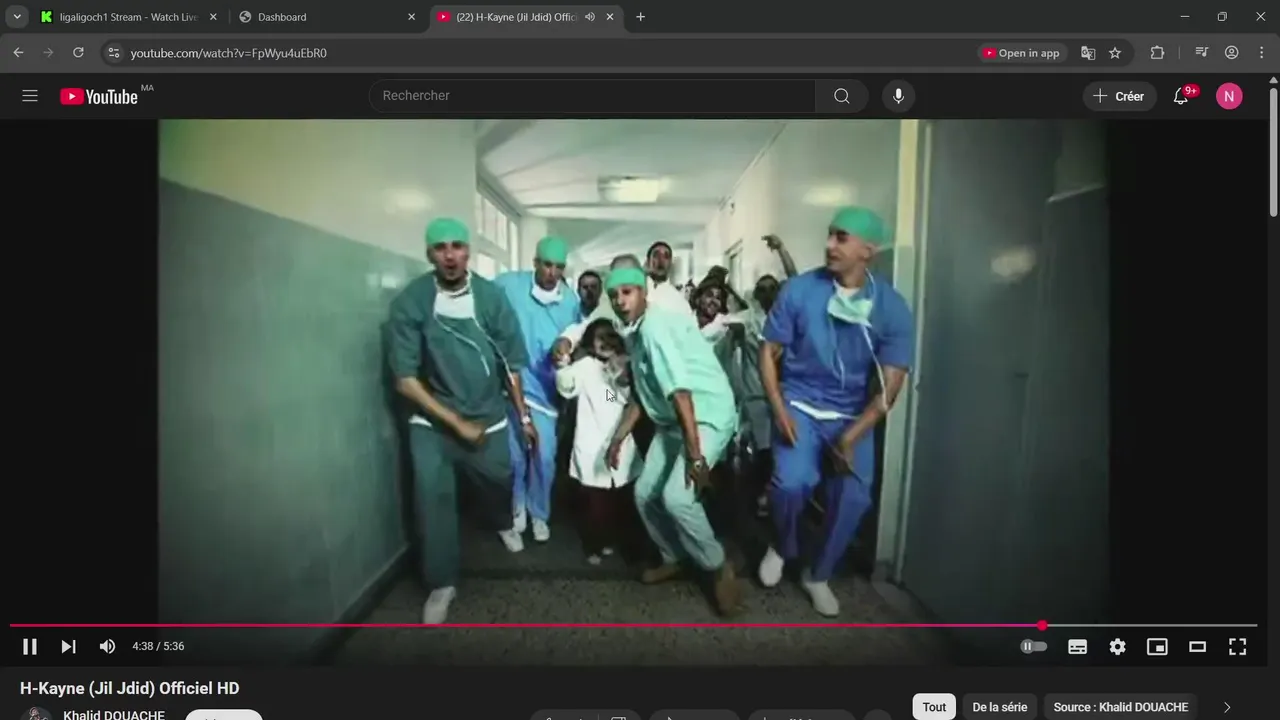The image size is (1280, 720).
Task: Mute the video volume
Action: pos(107,647)
